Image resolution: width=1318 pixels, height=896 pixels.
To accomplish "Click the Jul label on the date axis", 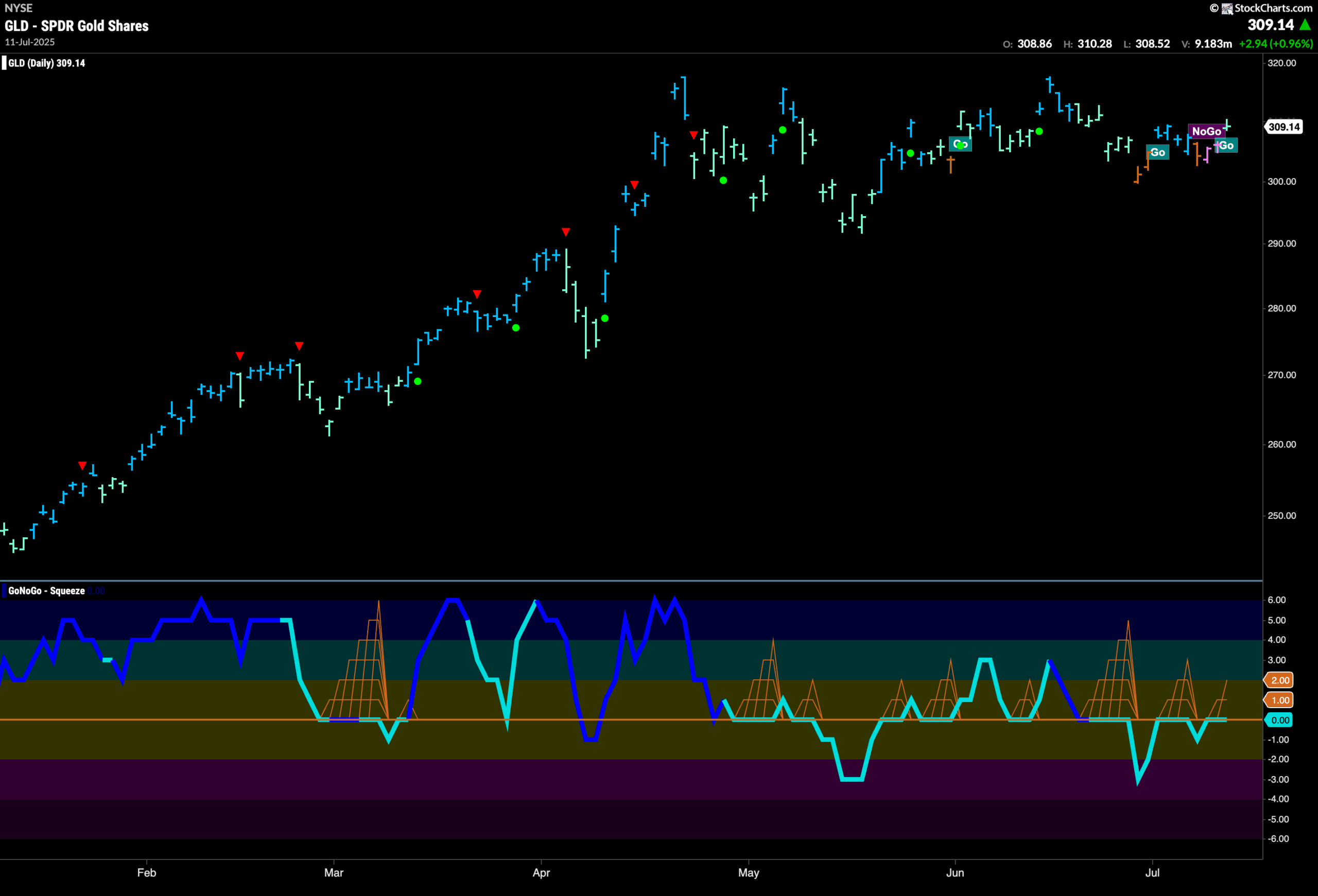I will click(1153, 873).
